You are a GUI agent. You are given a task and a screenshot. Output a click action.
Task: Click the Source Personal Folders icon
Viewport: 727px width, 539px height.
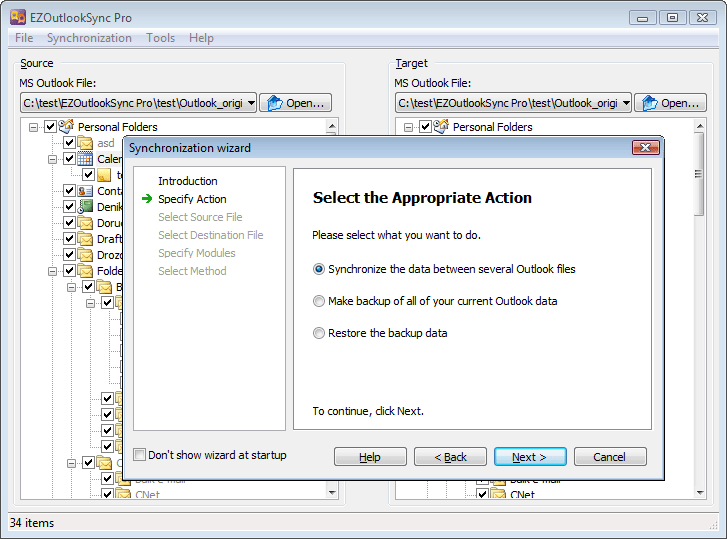[67, 126]
